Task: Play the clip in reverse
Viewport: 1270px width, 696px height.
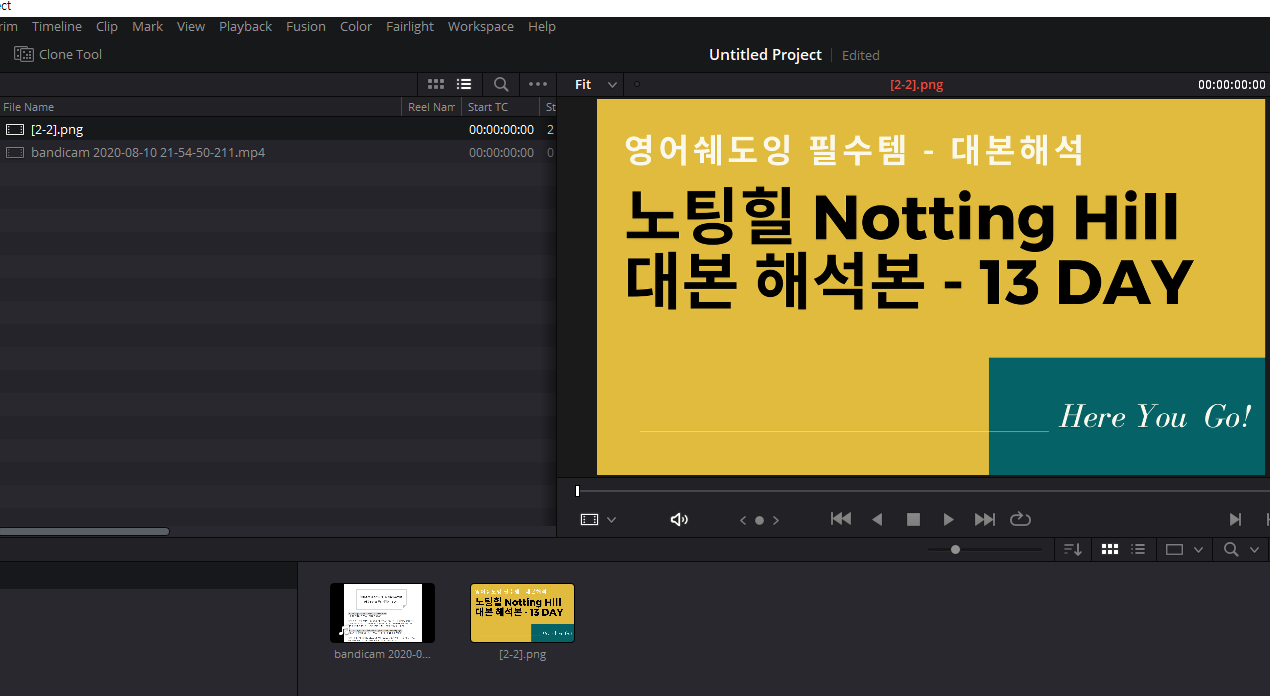Action: [877, 519]
